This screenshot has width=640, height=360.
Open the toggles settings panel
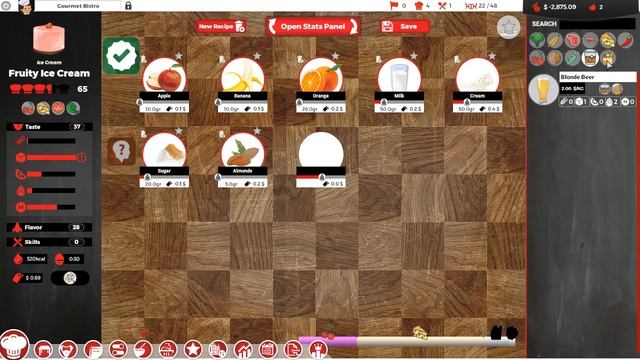[118, 350]
